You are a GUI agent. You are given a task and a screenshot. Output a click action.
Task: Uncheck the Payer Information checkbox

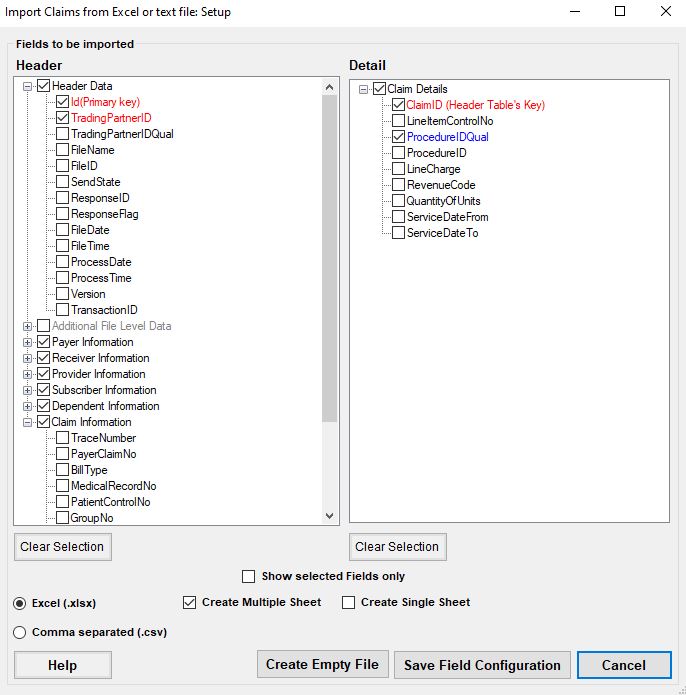pos(43,342)
